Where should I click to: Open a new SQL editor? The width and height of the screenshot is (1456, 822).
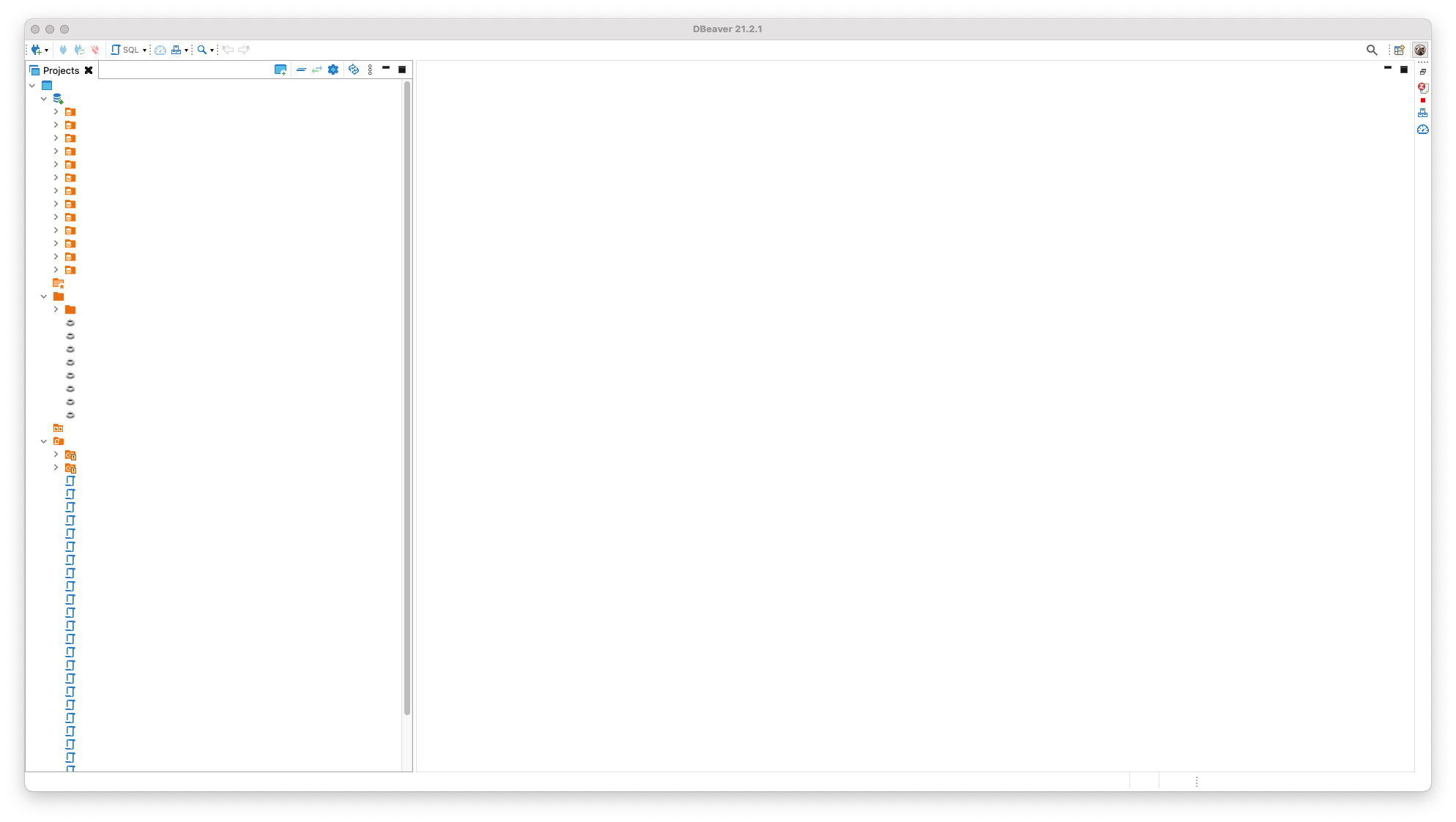tap(116, 49)
